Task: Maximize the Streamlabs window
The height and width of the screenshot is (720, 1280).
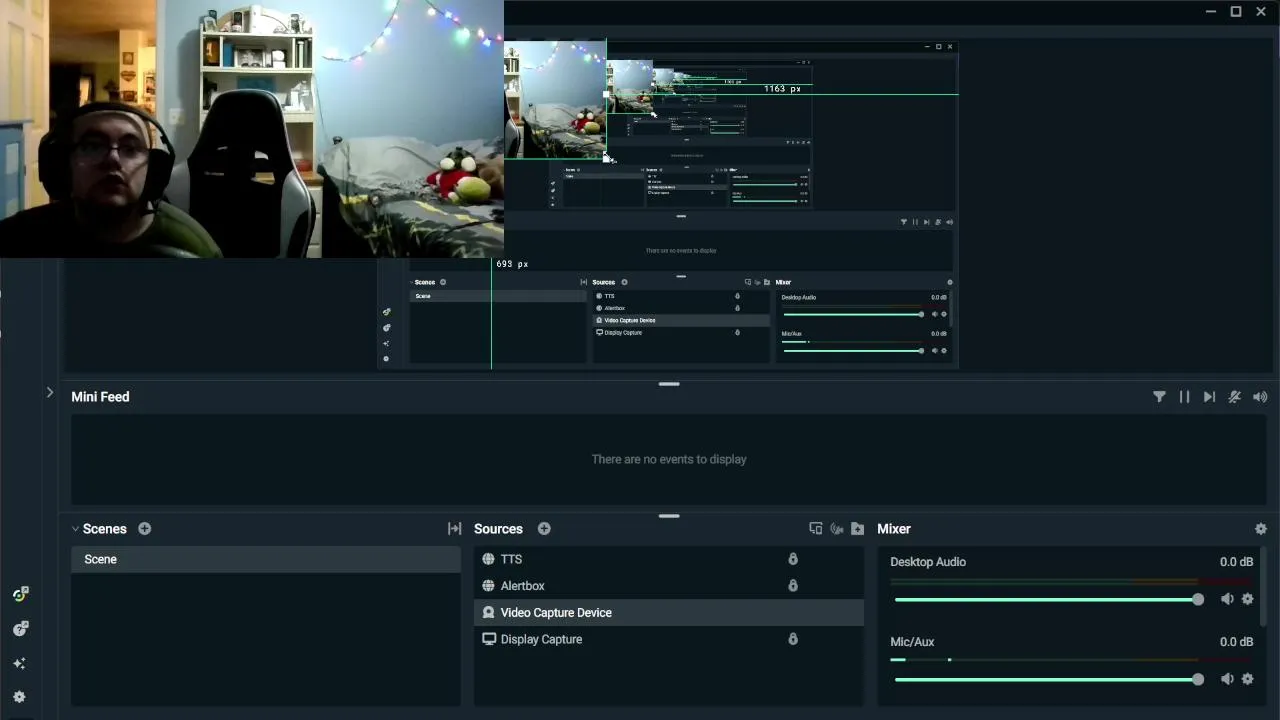Action: (x=1236, y=12)
